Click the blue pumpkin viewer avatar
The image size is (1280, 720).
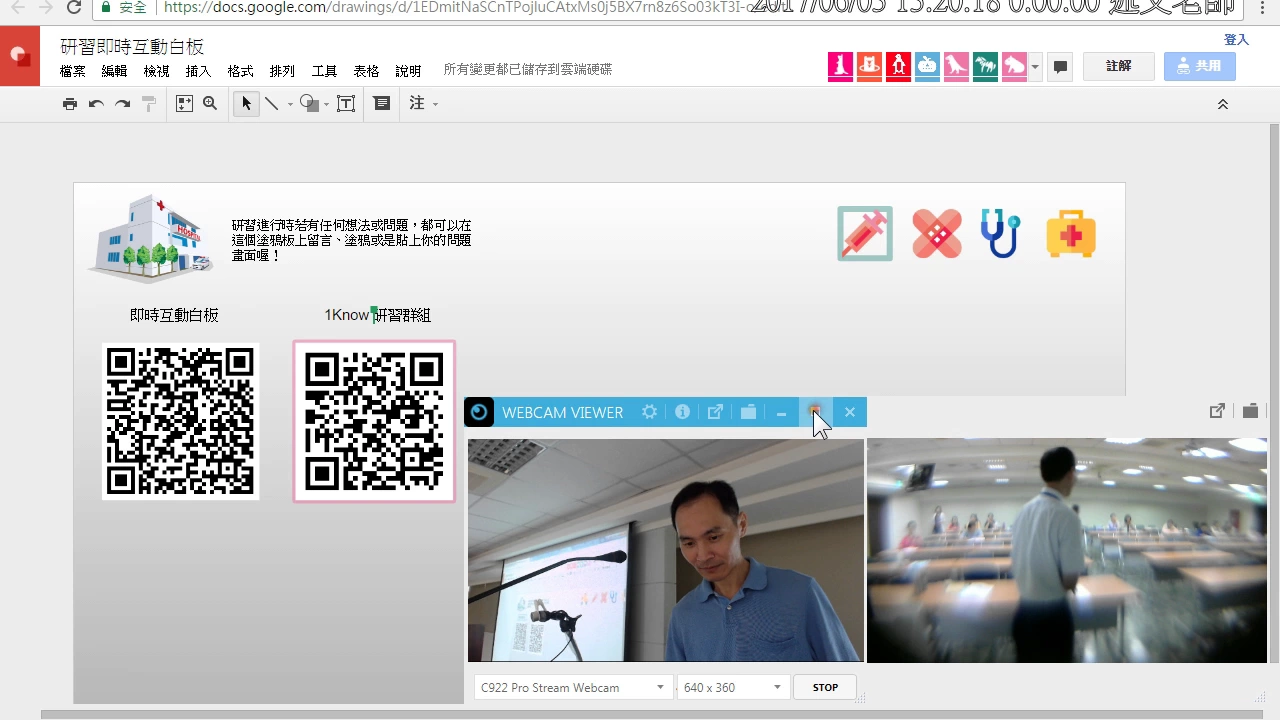pos(927,67)
